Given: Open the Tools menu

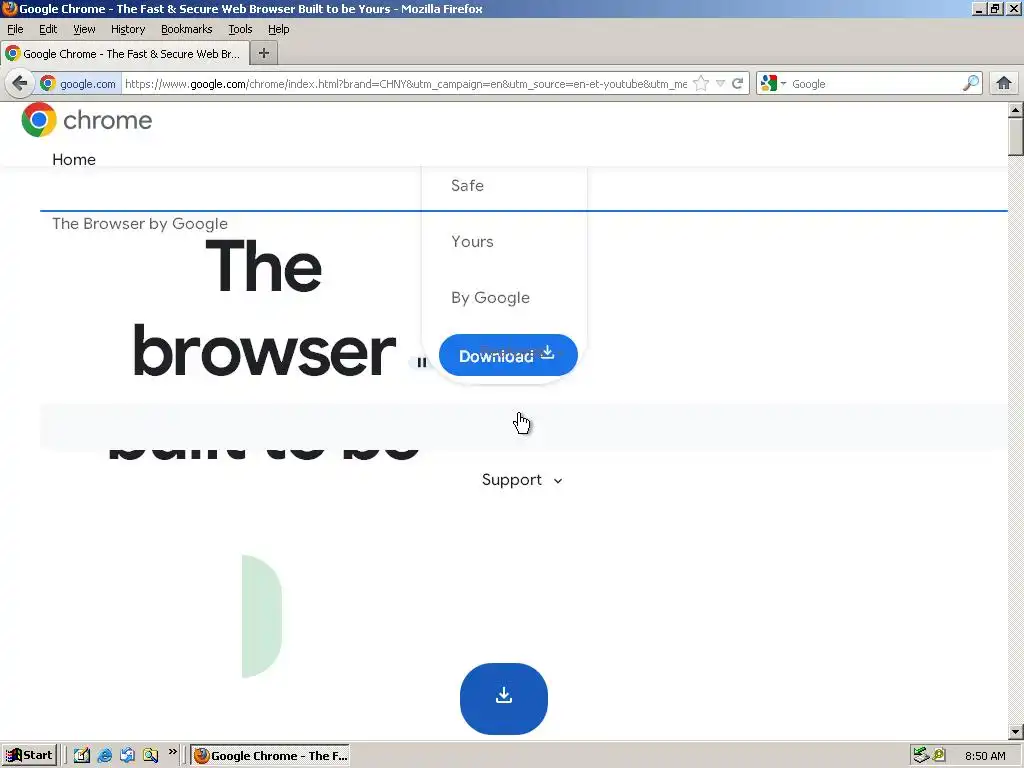Looking at the screenshot, I should [x=240, y=29].
